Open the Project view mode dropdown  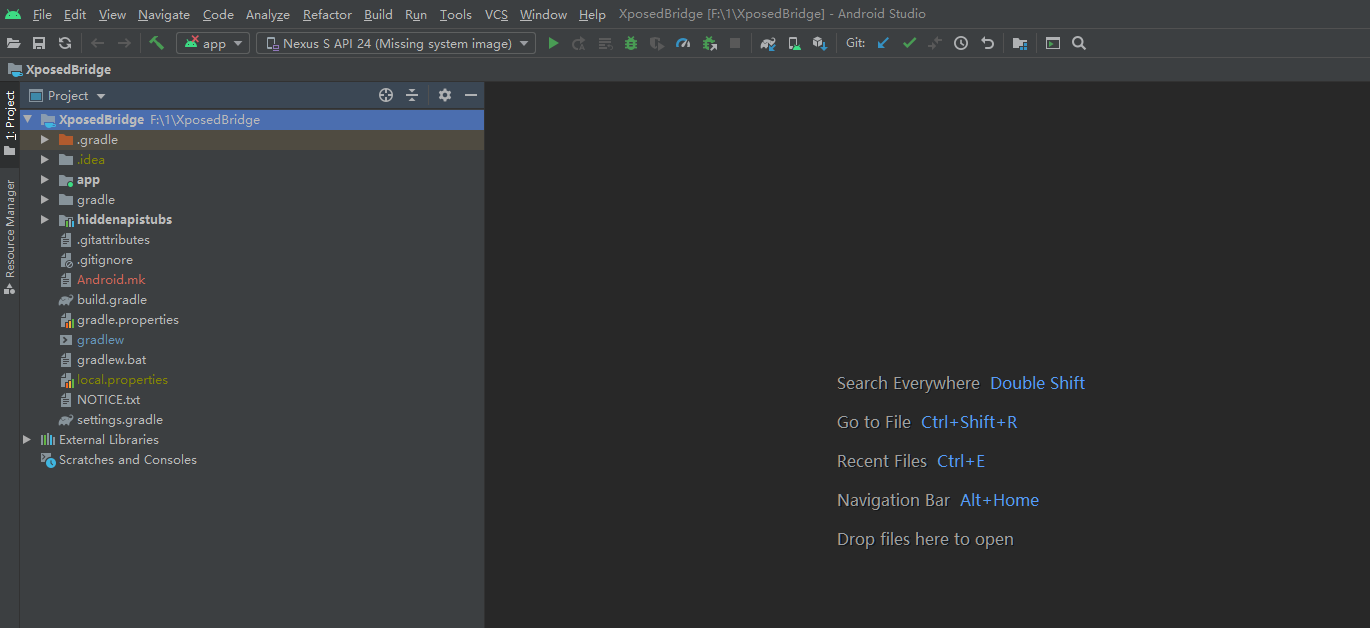[68, 96]
